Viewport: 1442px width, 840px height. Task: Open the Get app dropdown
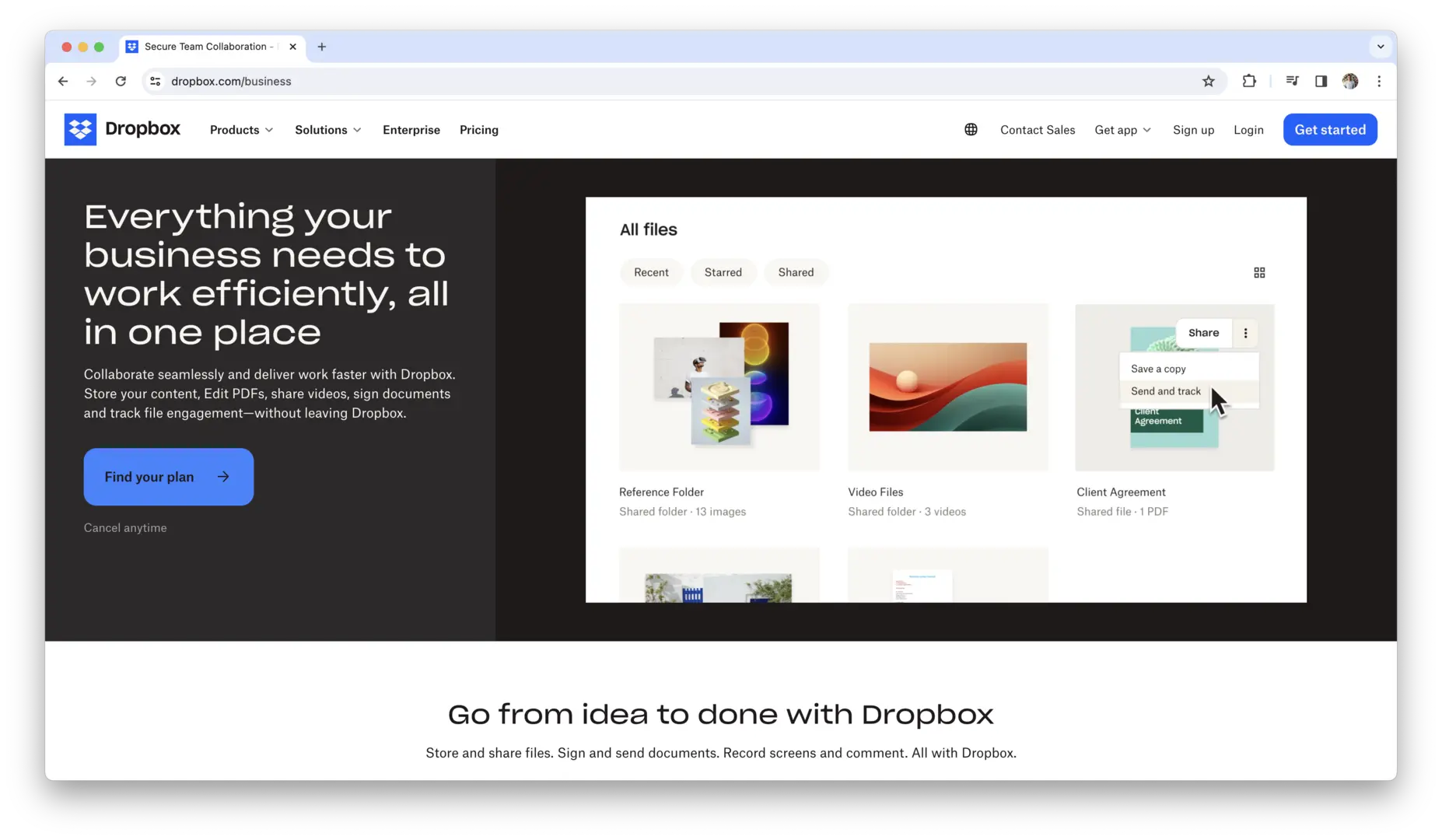tap(1122, 130)
